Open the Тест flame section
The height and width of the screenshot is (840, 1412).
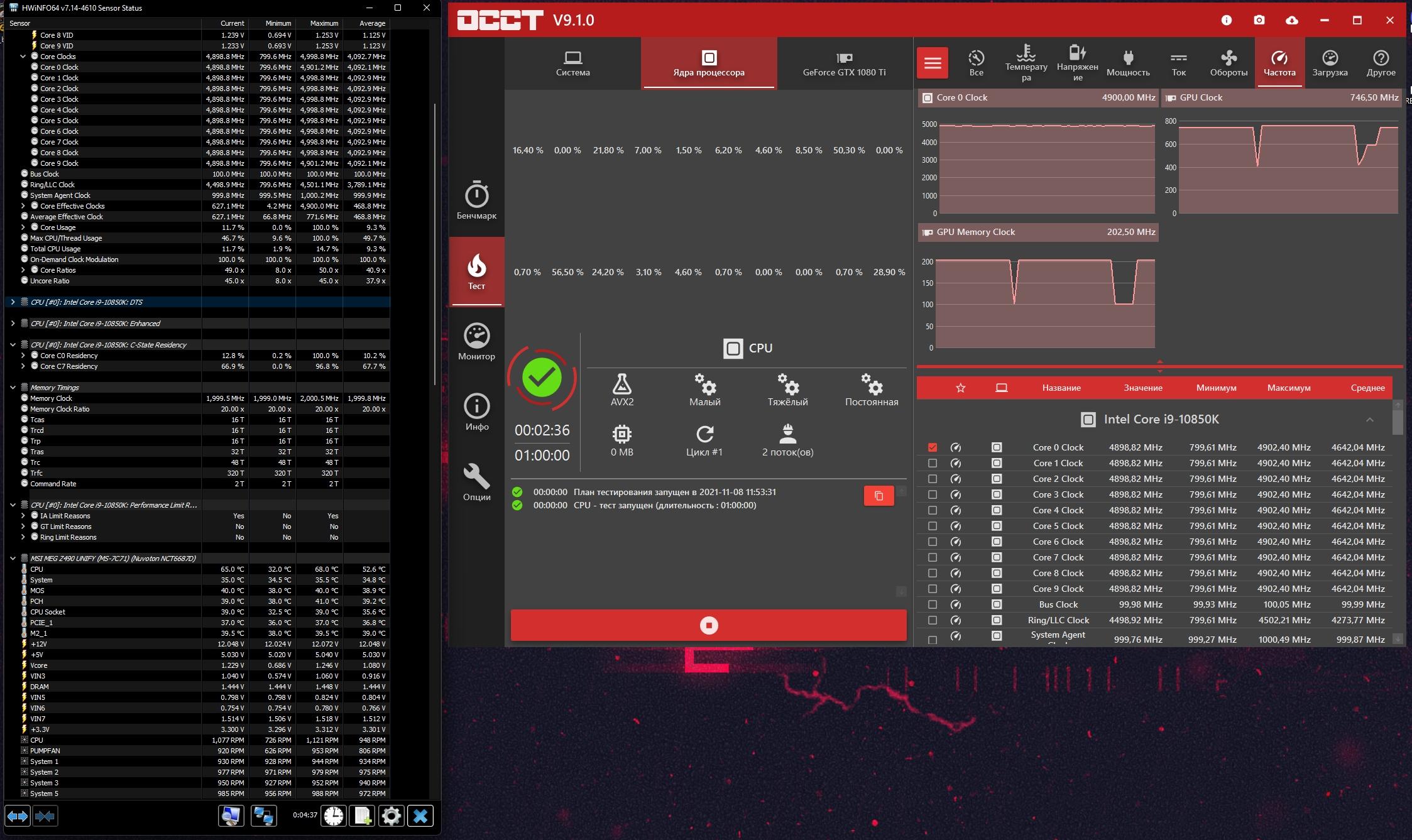point(476,271)
